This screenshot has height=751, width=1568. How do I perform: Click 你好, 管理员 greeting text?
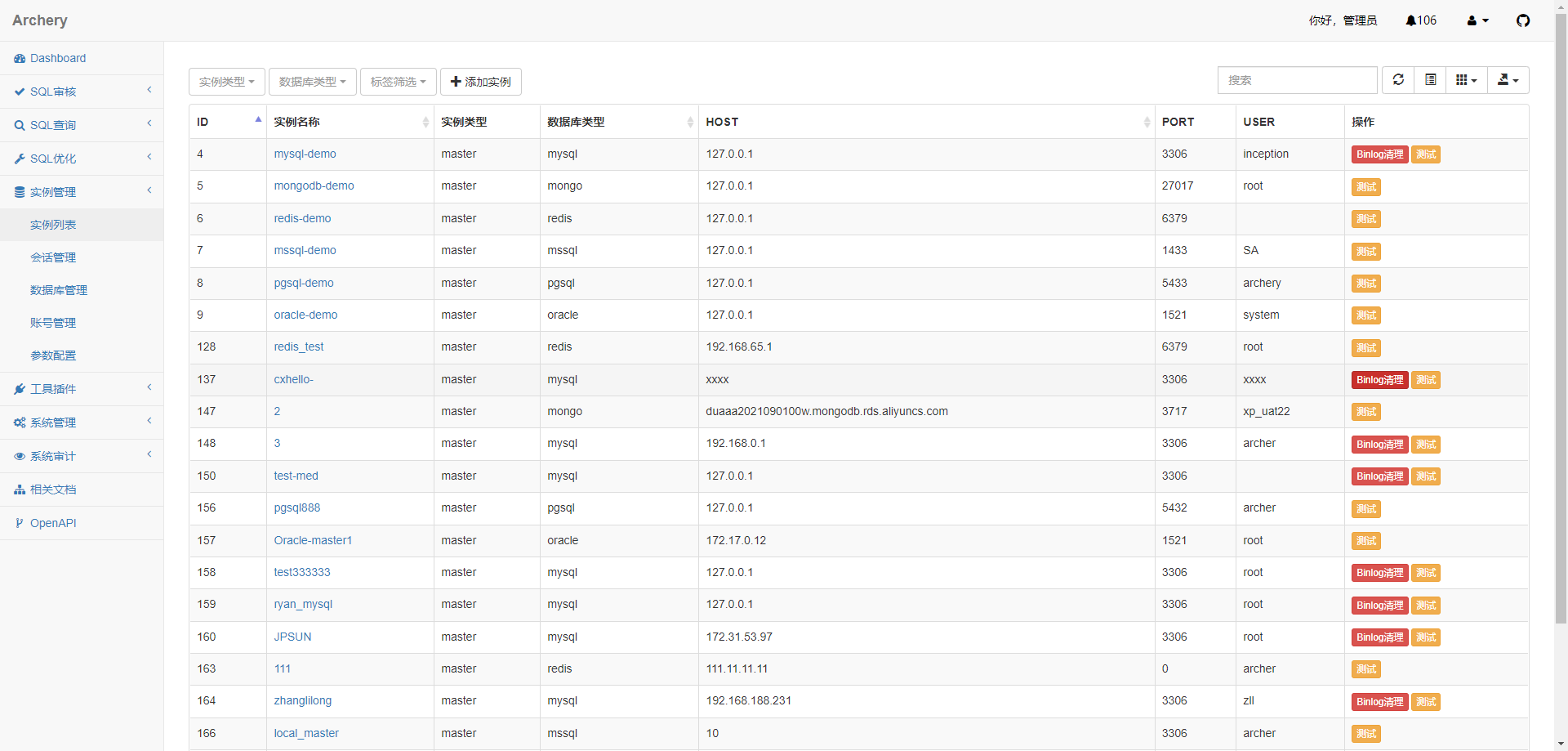pyautogui.click(x=1343, y=20)
